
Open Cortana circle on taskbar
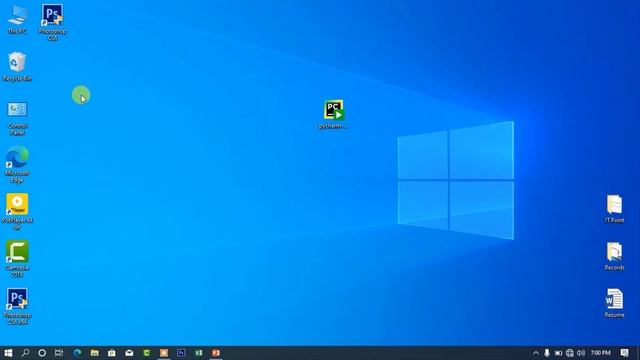click(42, 353)
